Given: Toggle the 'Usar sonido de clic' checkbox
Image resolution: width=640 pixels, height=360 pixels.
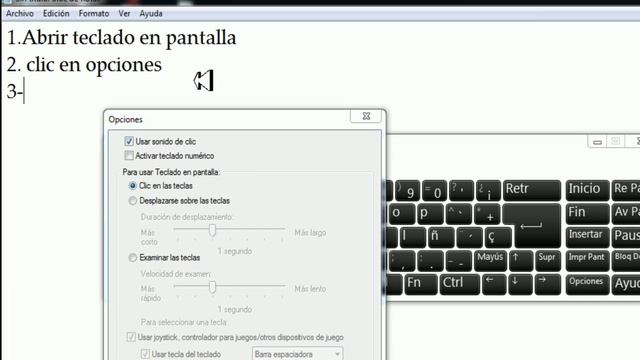Looking at the screenshot, I should pos(129,142).
